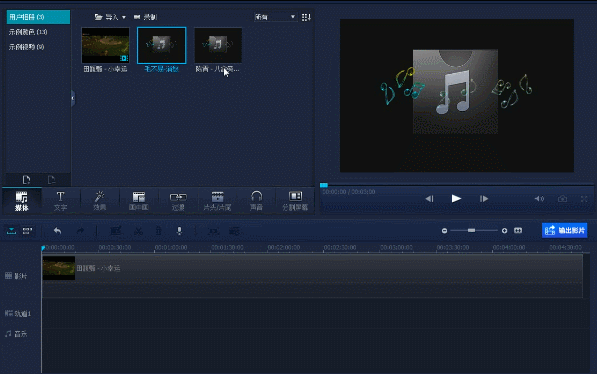Zoom out timeline with minus button

(x=444, y=231)
